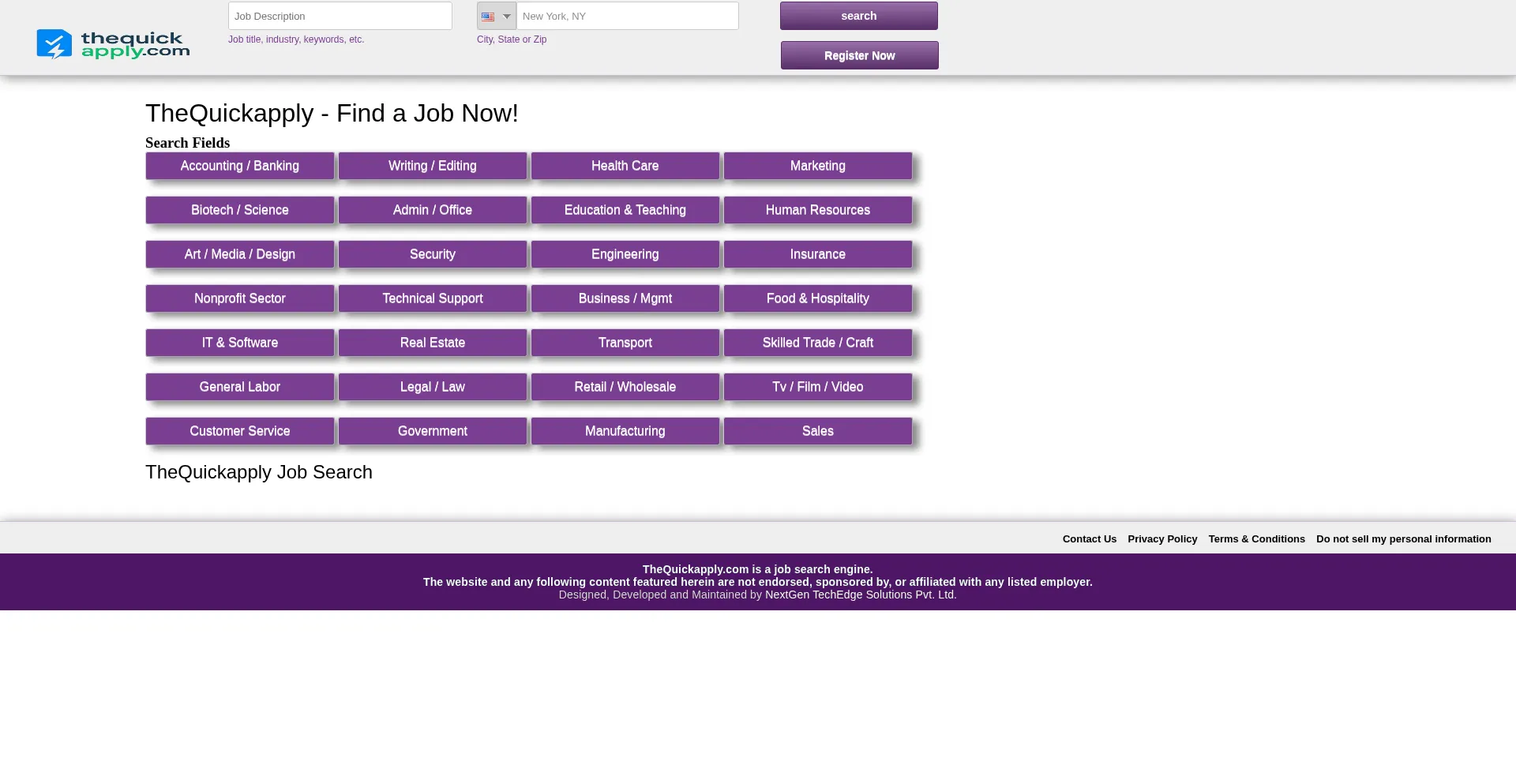Open the Contact Us link
1516x784 pixels.
(1089, 539)
